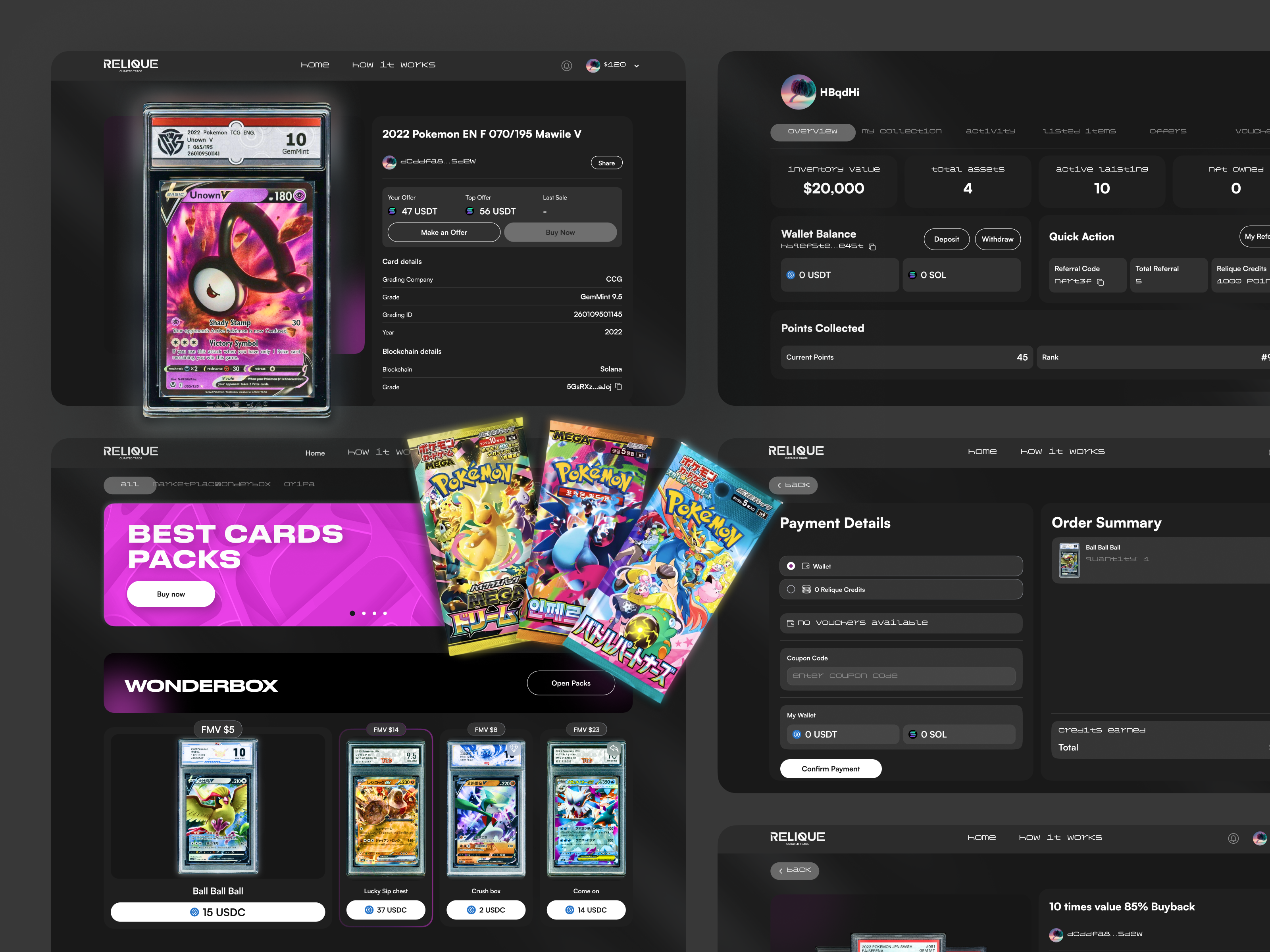This screenshot has width=1270, height=952.
Task: Go back from the 85% Buyback page
Action: click(794, 871)
